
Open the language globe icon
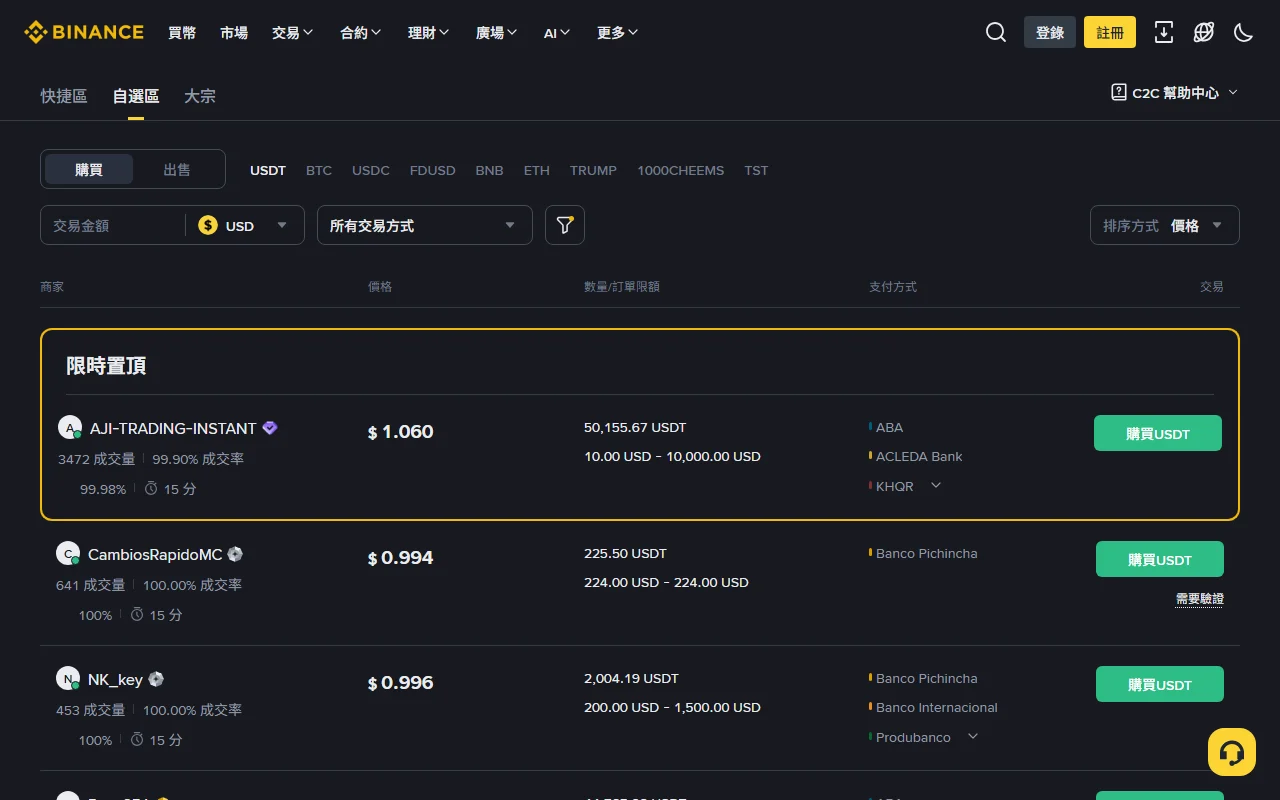[1204, 32]
